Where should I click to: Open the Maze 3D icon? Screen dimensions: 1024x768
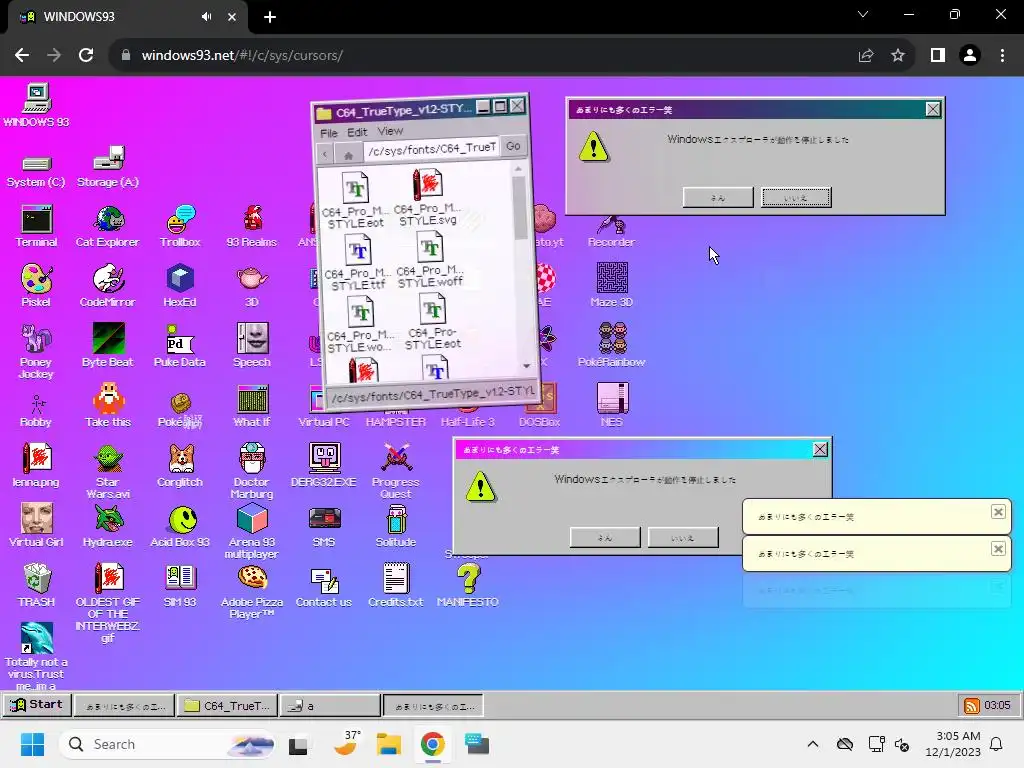click(x=612, y=286)
